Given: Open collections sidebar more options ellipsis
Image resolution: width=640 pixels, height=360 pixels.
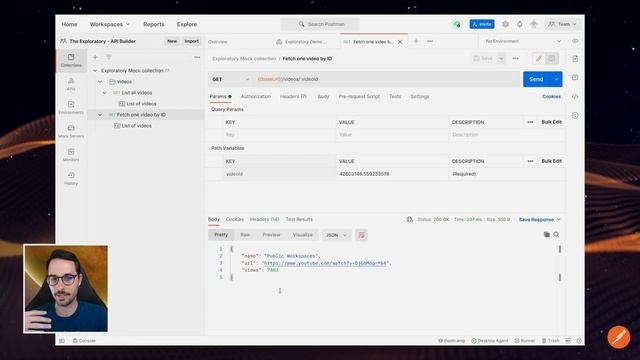Looking at the screenshot, I should (197, 57).
